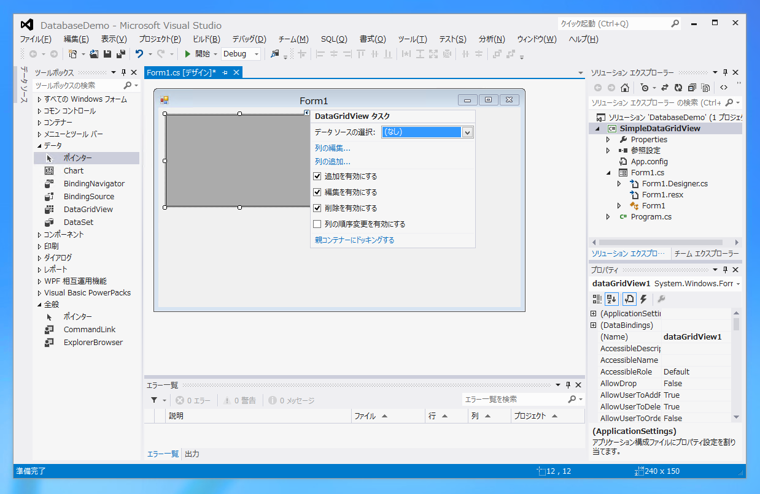This screenshot has height=494, width=760.
Task: Click the 親コンテナーにドッキングする link
Action: pos(354,240)
